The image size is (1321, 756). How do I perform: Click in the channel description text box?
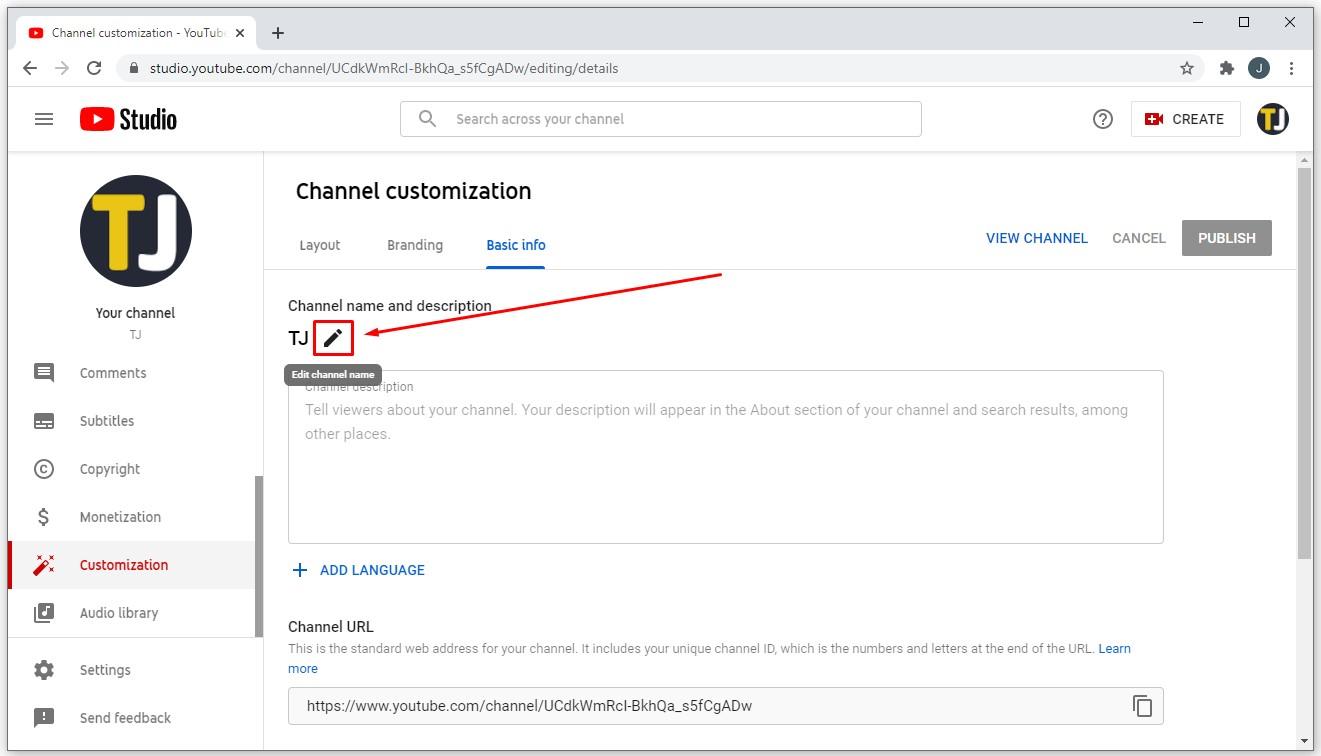click(x=725, y=470)
